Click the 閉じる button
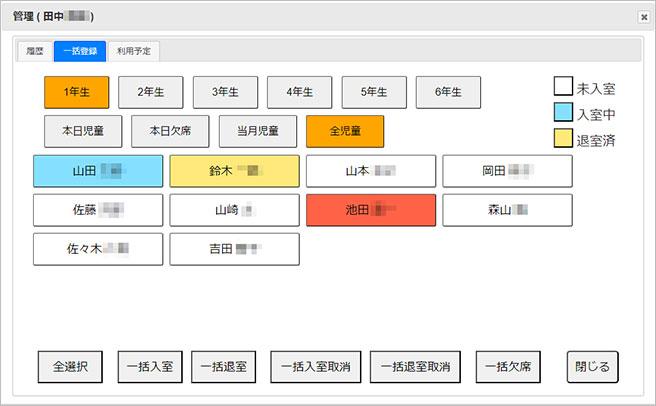 coord(593,366)
